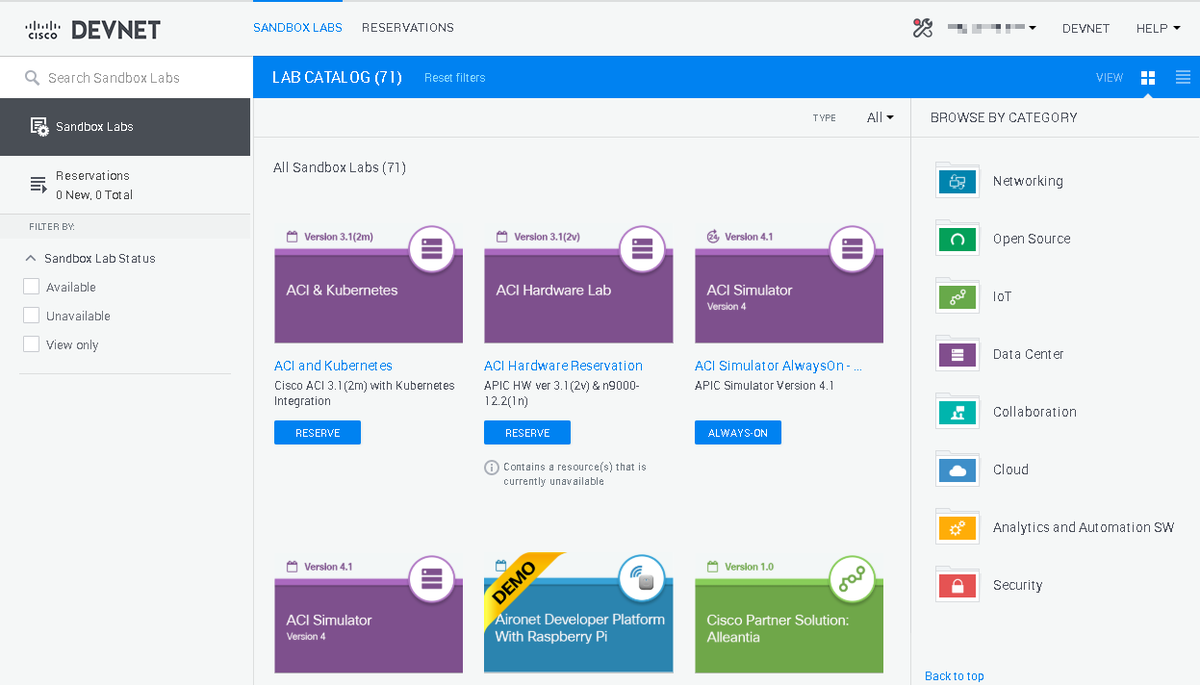Browse the Analytics and Automation SW label

1084,527
